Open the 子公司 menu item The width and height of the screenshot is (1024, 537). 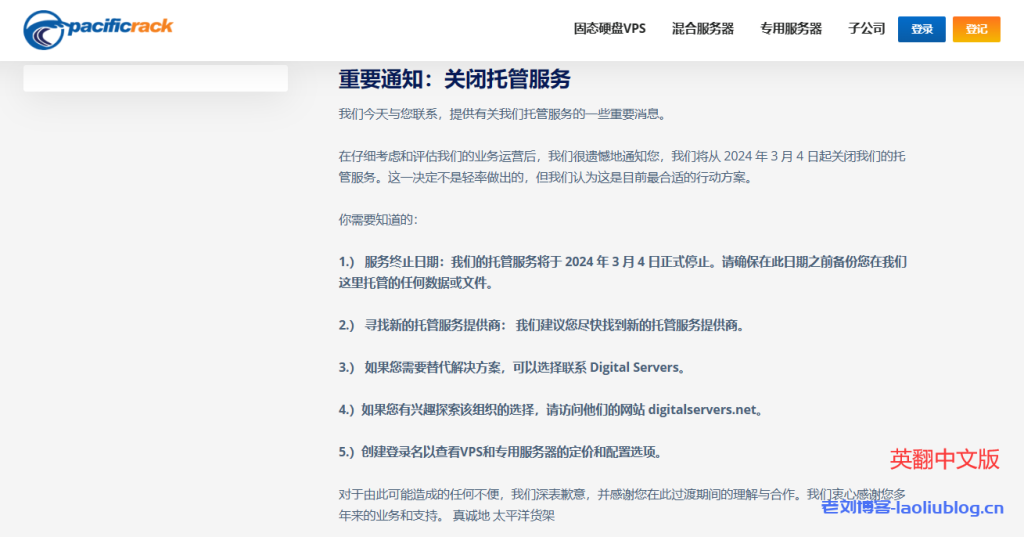click(867, 29)
